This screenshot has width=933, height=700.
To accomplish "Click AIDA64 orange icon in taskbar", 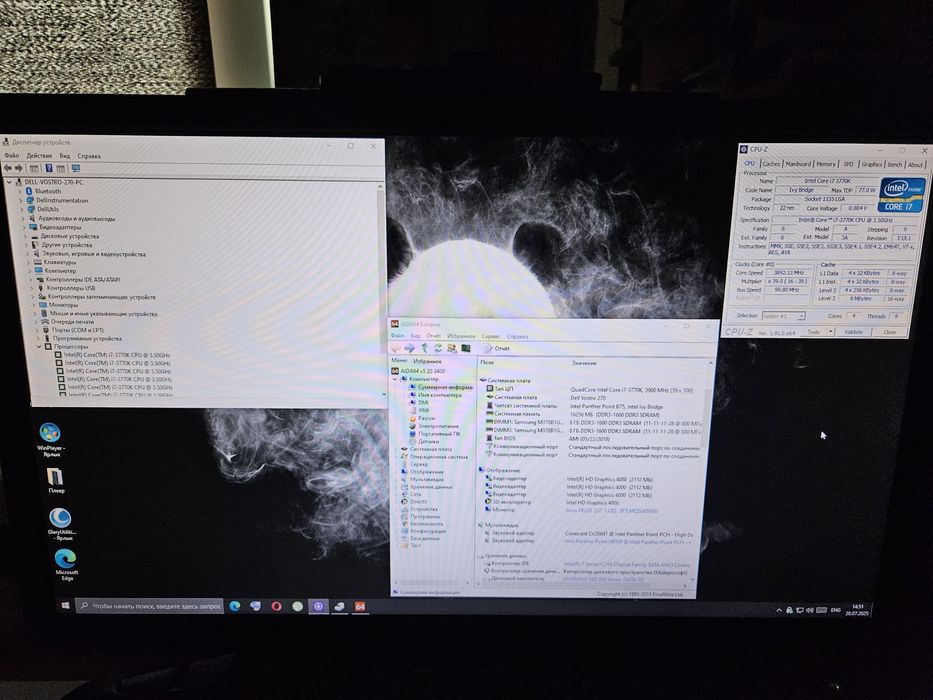I will point(360,607).
